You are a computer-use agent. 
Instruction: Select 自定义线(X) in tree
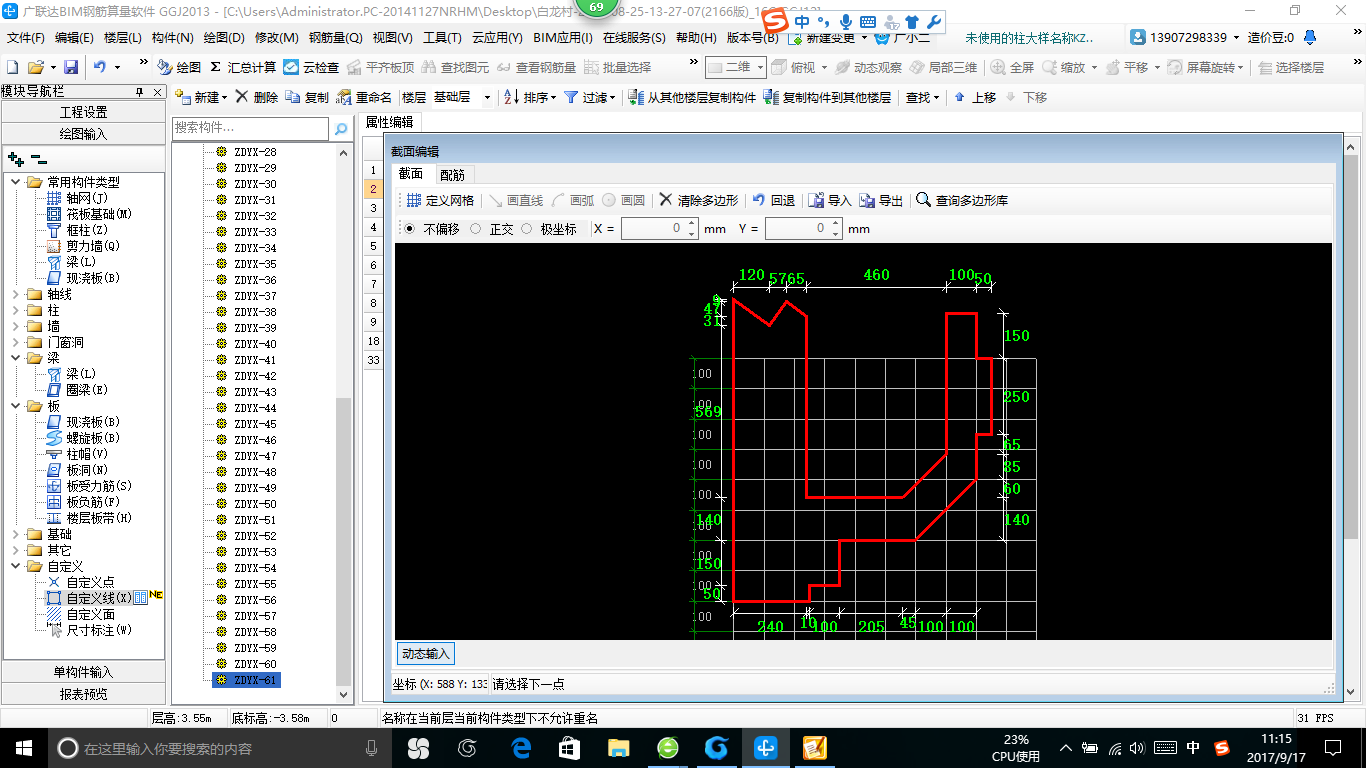[99, 598]
